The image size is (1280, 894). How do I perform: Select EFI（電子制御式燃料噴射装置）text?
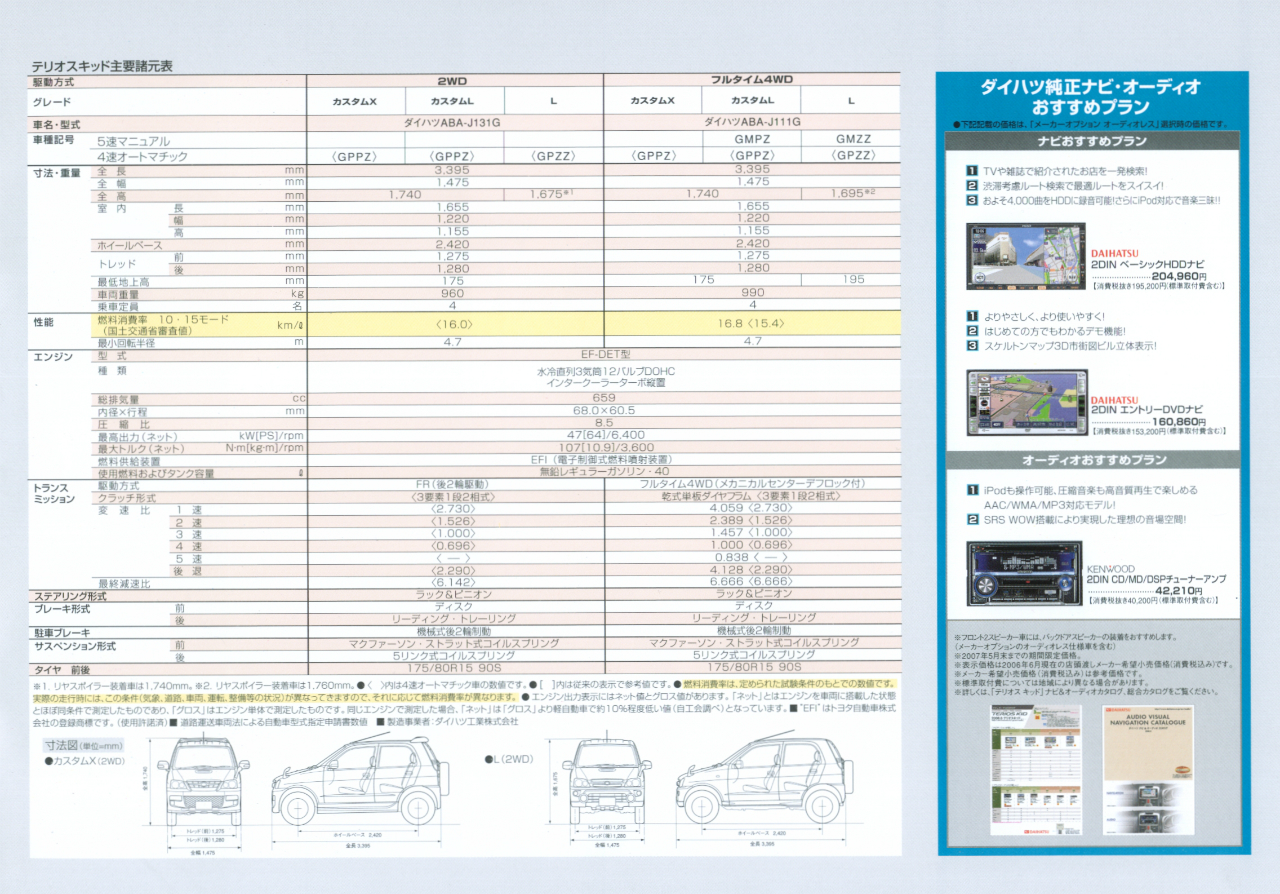point(605,460)
